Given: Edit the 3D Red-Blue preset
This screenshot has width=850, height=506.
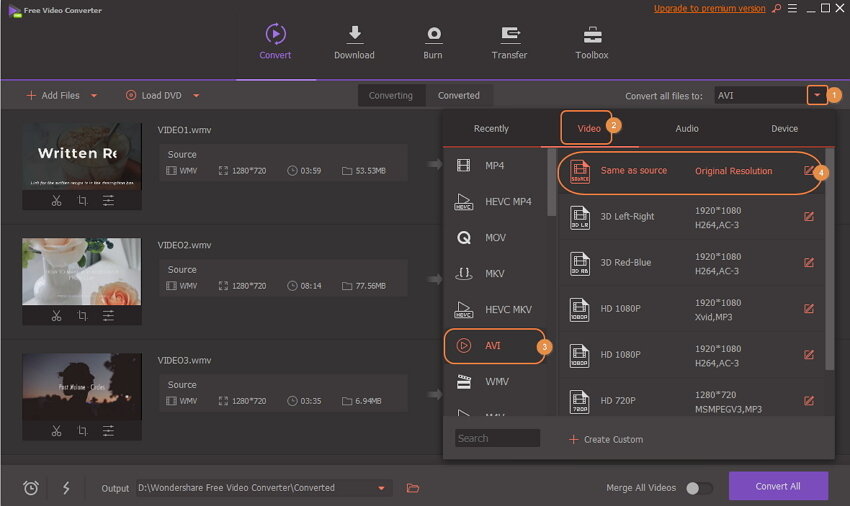Looking at the screenshot, I should [x=808, y=263].
